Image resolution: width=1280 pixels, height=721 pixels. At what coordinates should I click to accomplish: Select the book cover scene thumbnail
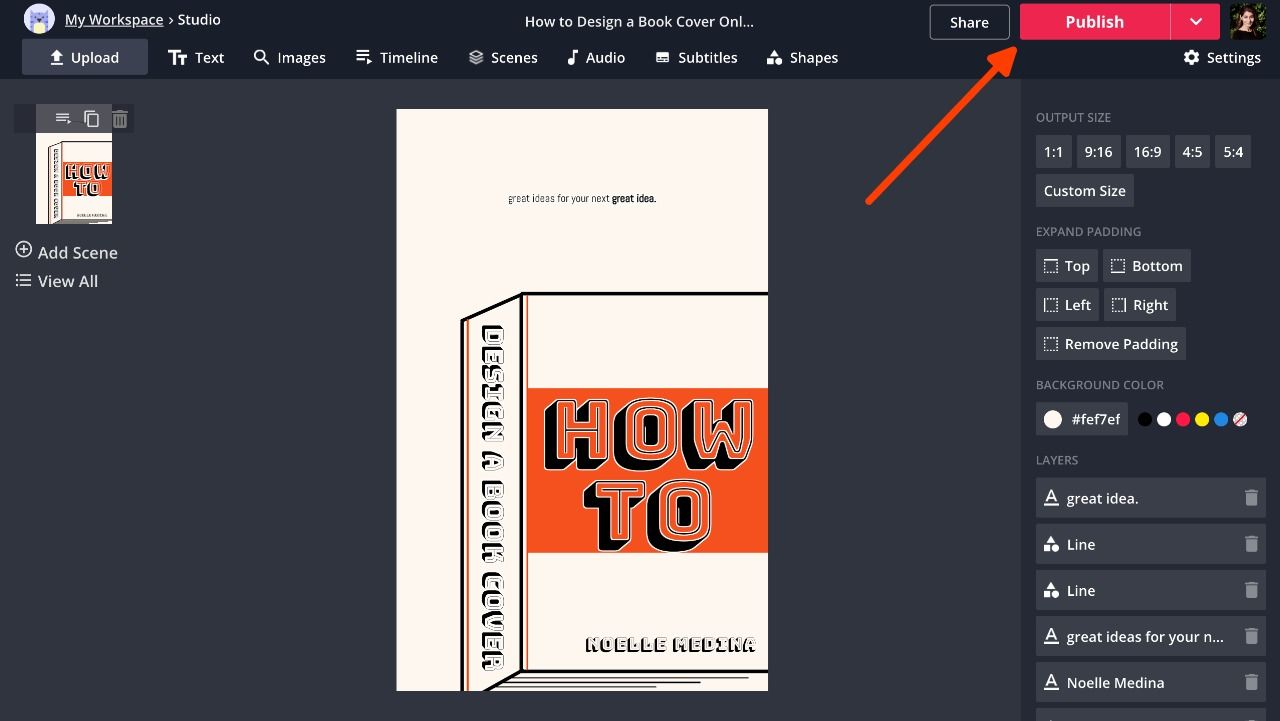[74, 178]
